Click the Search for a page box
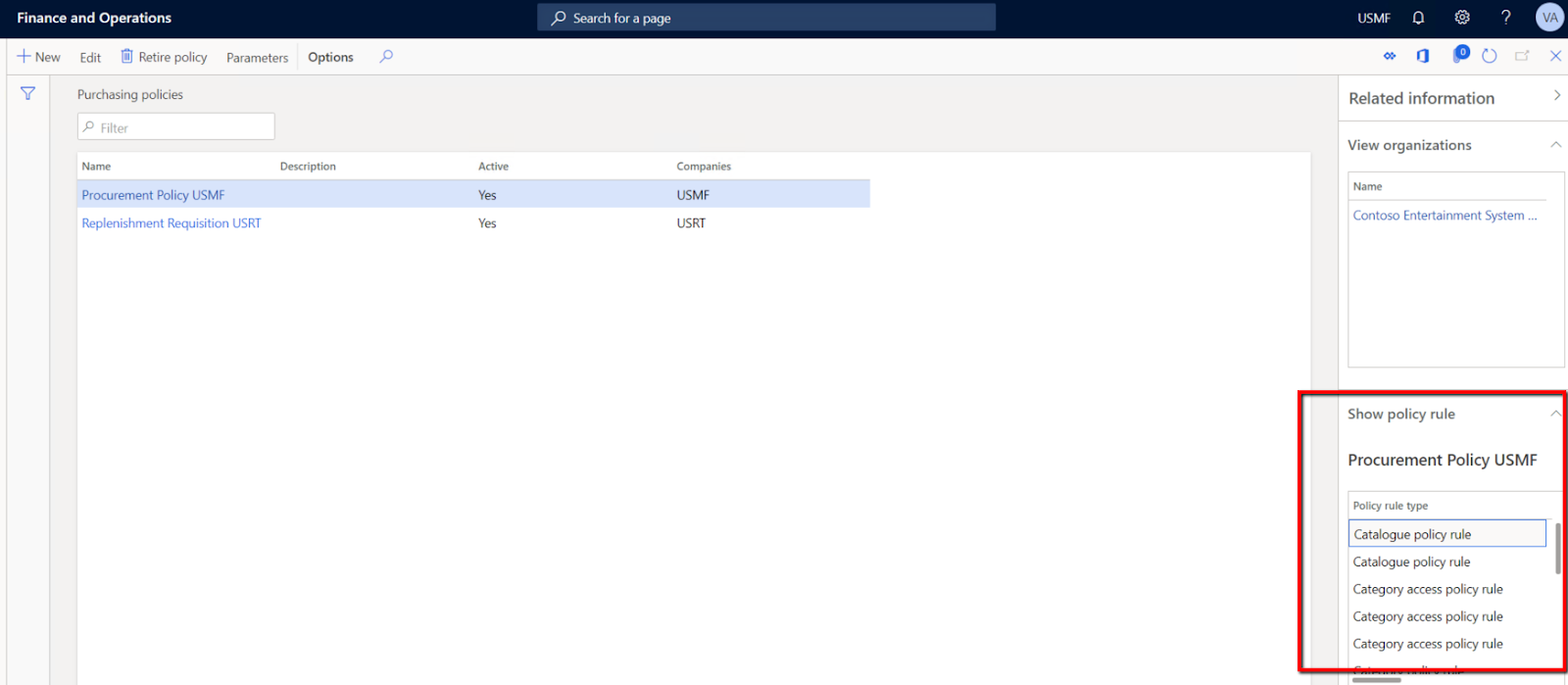This screenshot has height=685, width=1568. [x=765, y=18]
